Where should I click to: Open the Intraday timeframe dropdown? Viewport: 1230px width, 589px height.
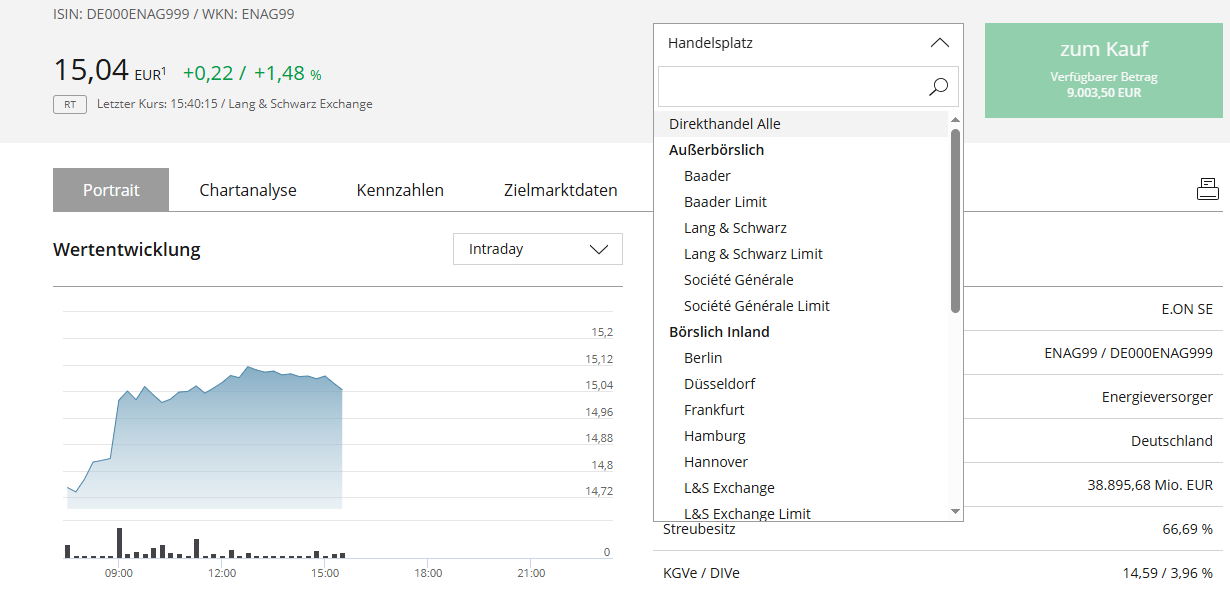(x=537, y=248)
